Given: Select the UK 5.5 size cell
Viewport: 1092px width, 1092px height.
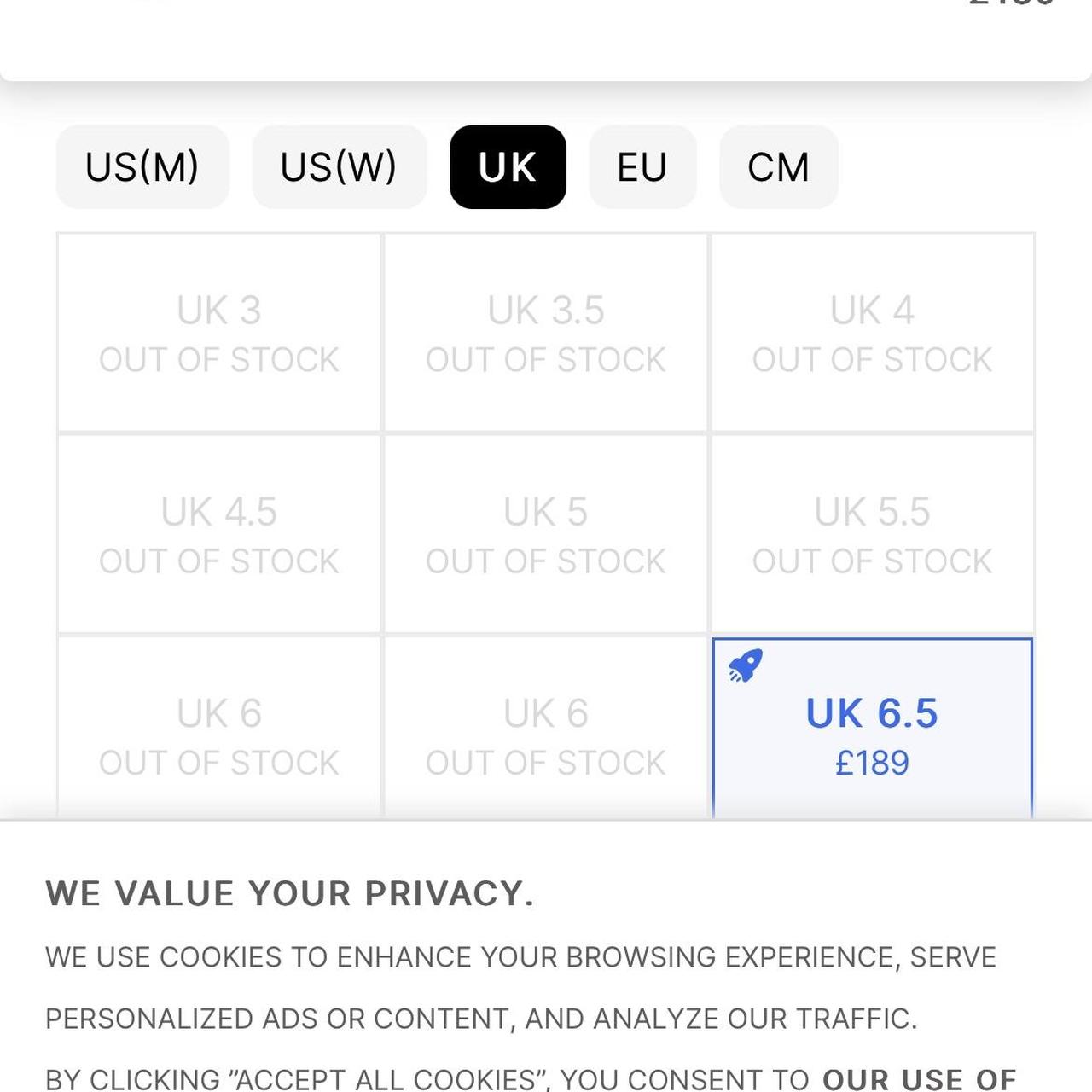Looking at the screenshot, I should click(872, 535).
